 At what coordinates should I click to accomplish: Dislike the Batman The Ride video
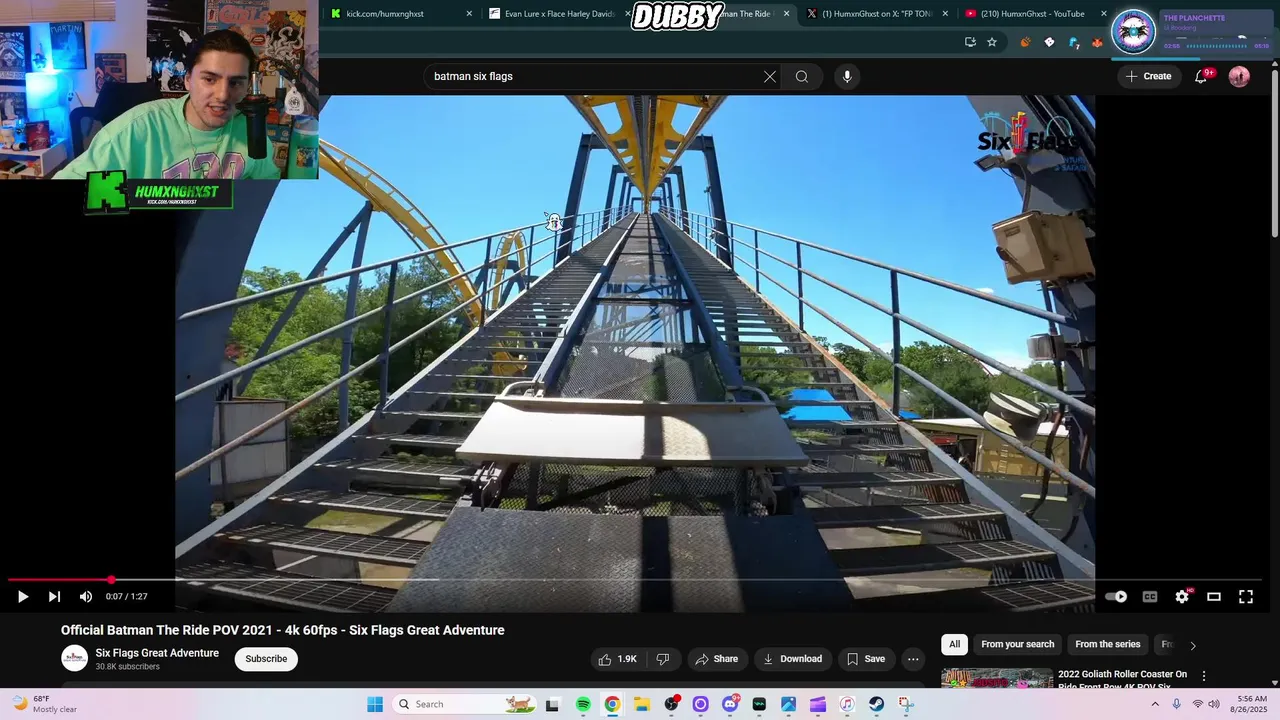662,659
